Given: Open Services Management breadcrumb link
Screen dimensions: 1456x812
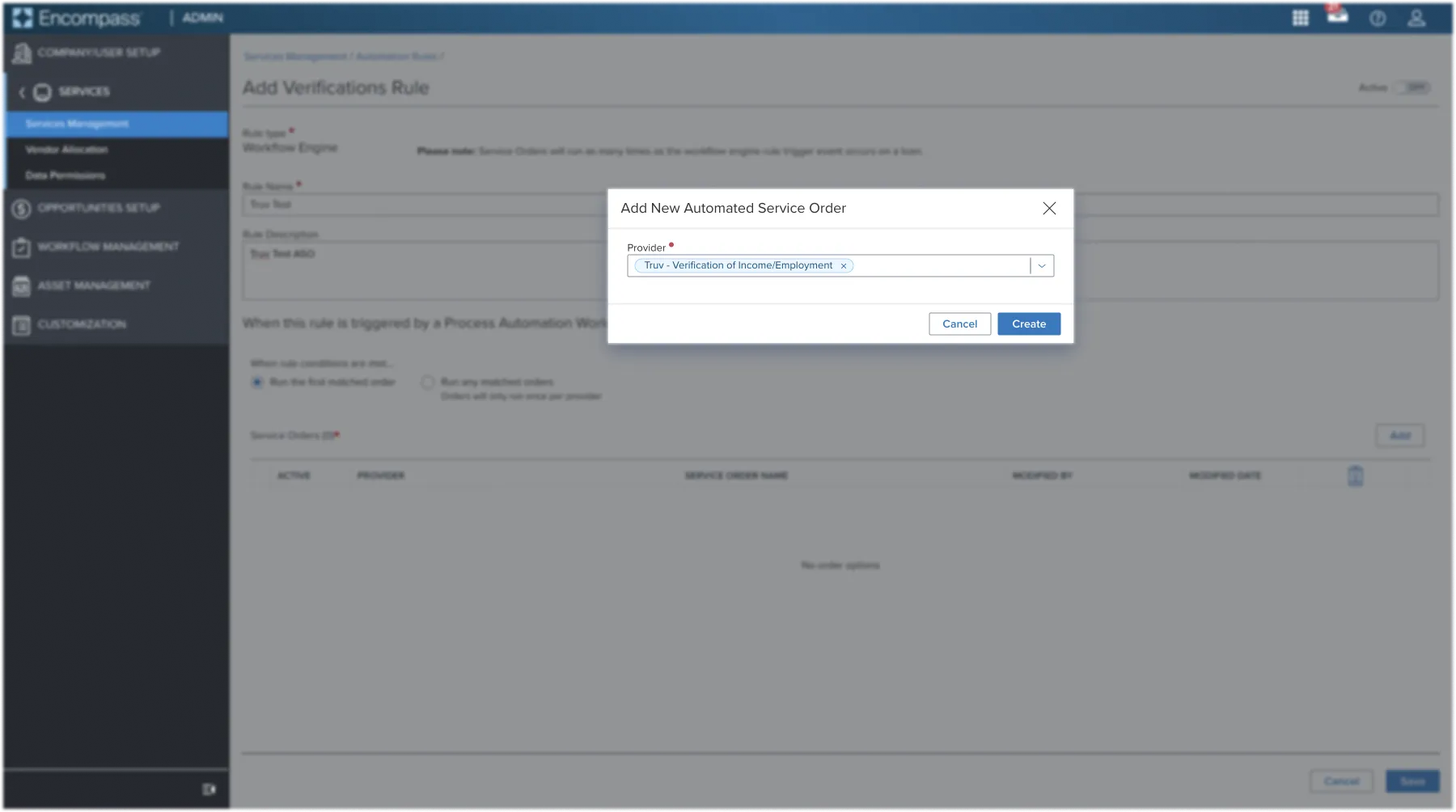Looking at the screenshot, I should pyautogui.click(x=295, y=57).
